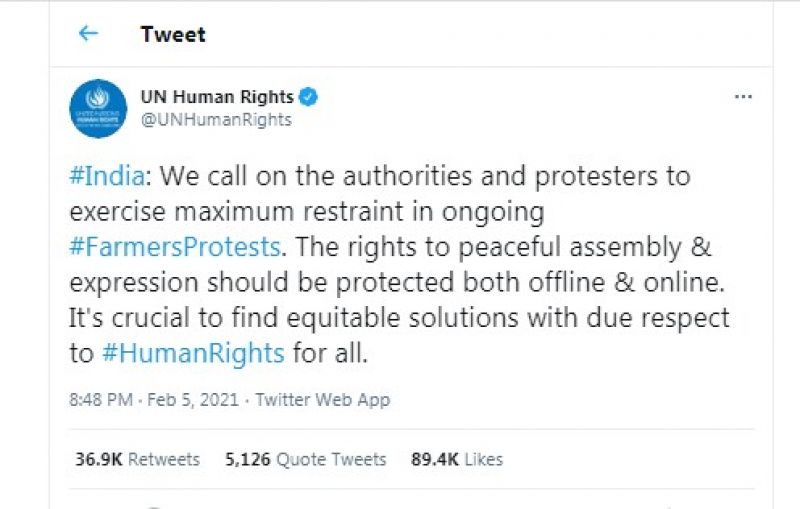This screenshot has height=509, width=800.
Task: Open the tweet's three-dot More menu
Action: (743, 97)
